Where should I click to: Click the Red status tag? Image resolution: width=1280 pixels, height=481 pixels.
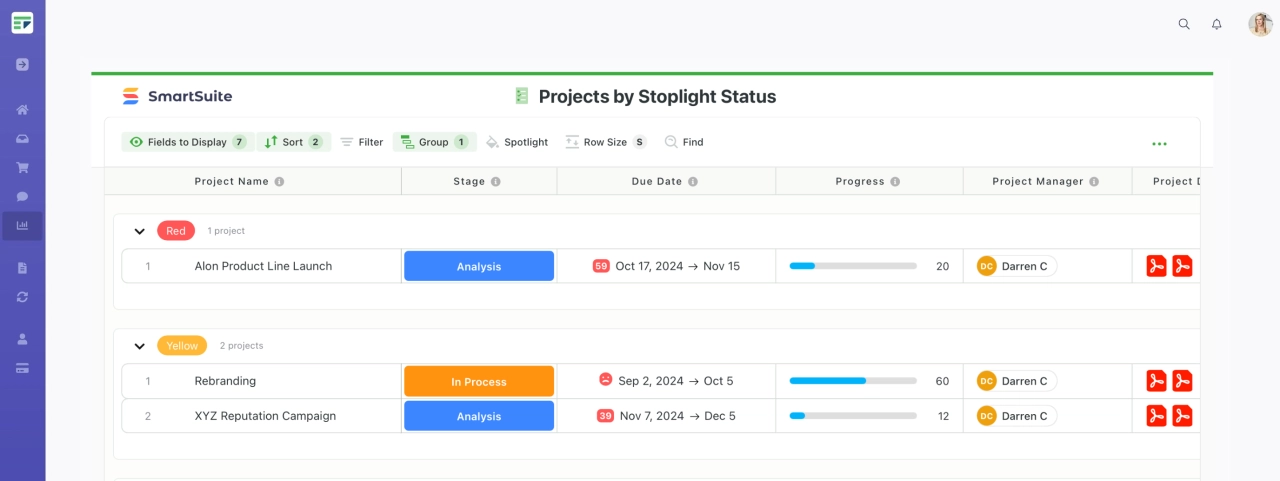pos(176,231)
